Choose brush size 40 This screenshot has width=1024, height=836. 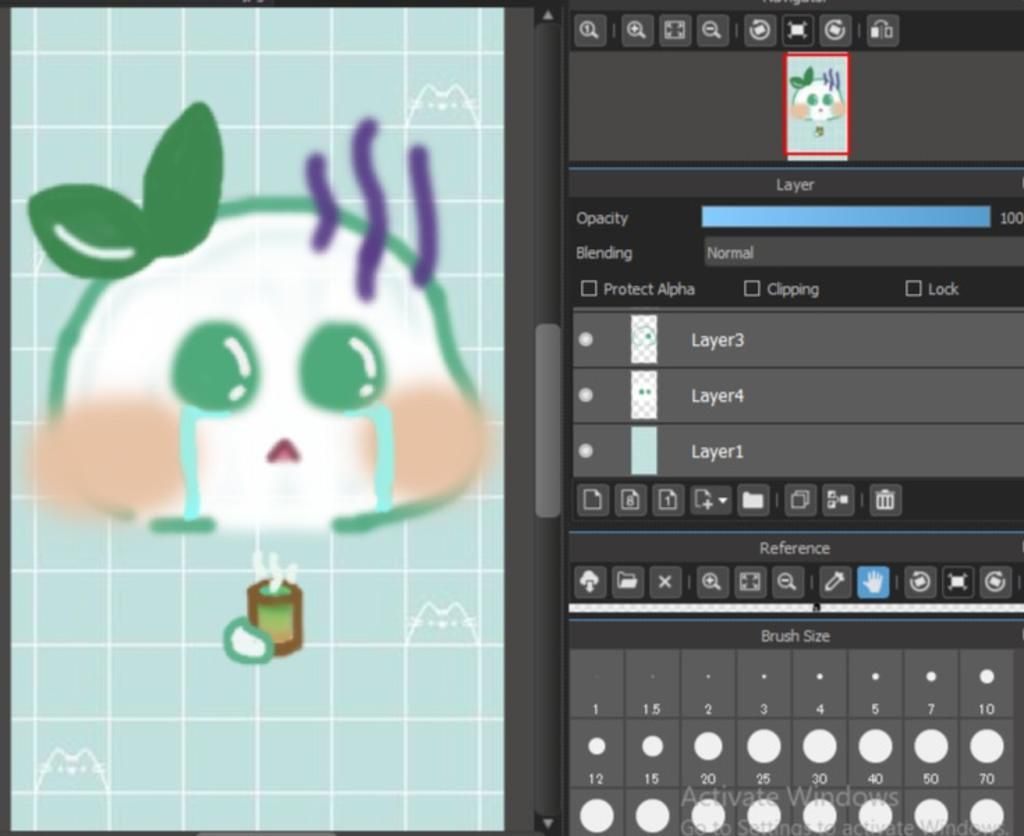[875, 755]
